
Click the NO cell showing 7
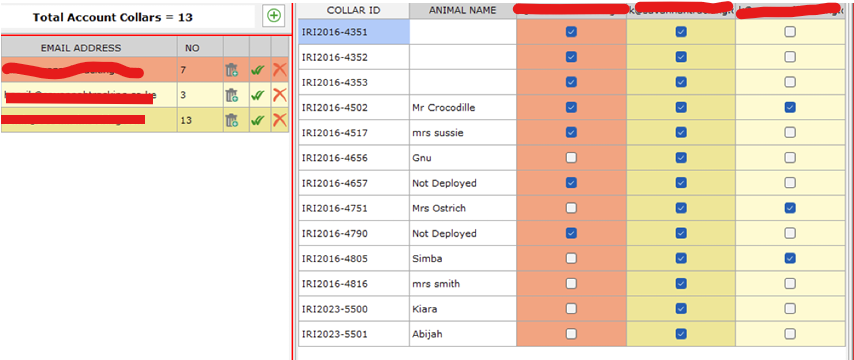pos(200,70)
